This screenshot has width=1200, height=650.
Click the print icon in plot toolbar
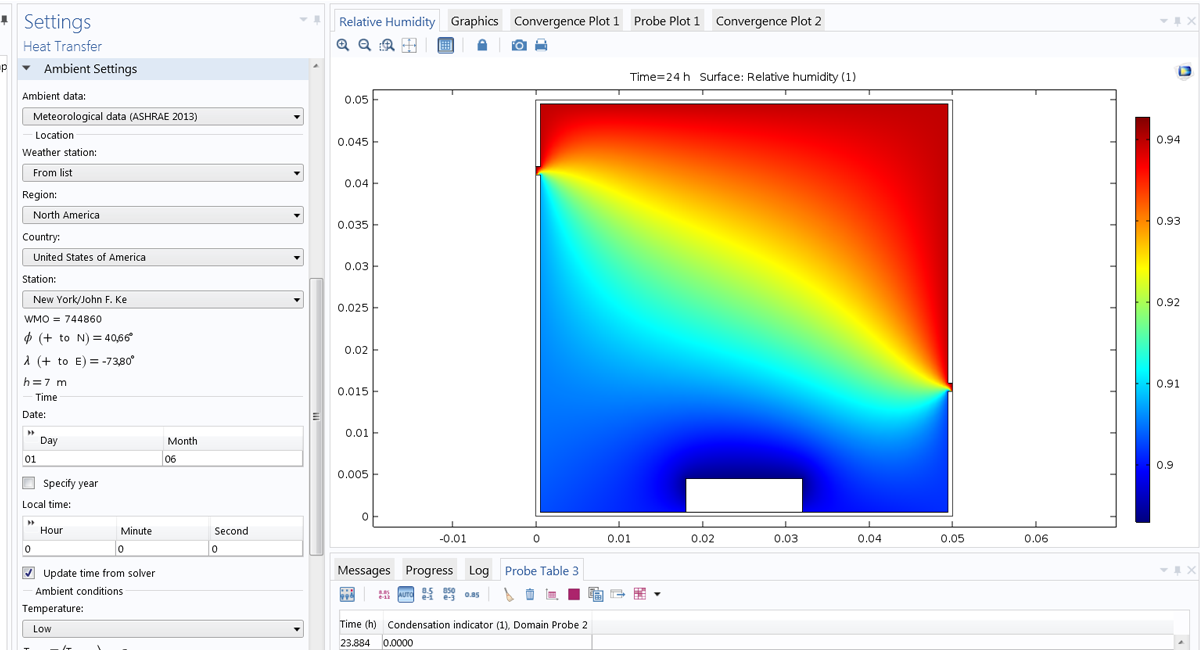coord(541,45)
